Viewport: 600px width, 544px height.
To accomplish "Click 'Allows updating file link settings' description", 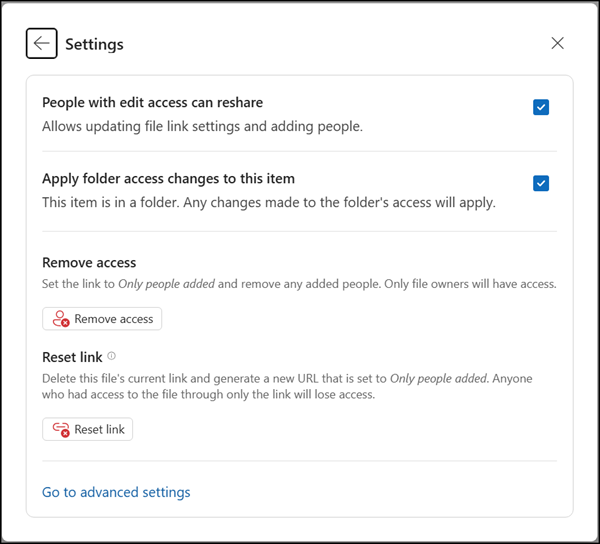I will (x=202, y=126).
